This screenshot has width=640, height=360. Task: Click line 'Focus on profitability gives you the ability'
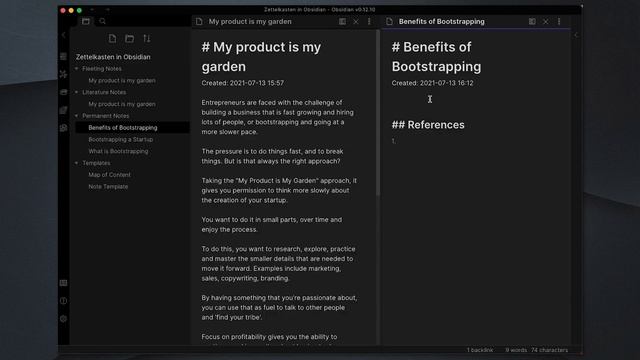pos(269,337)
